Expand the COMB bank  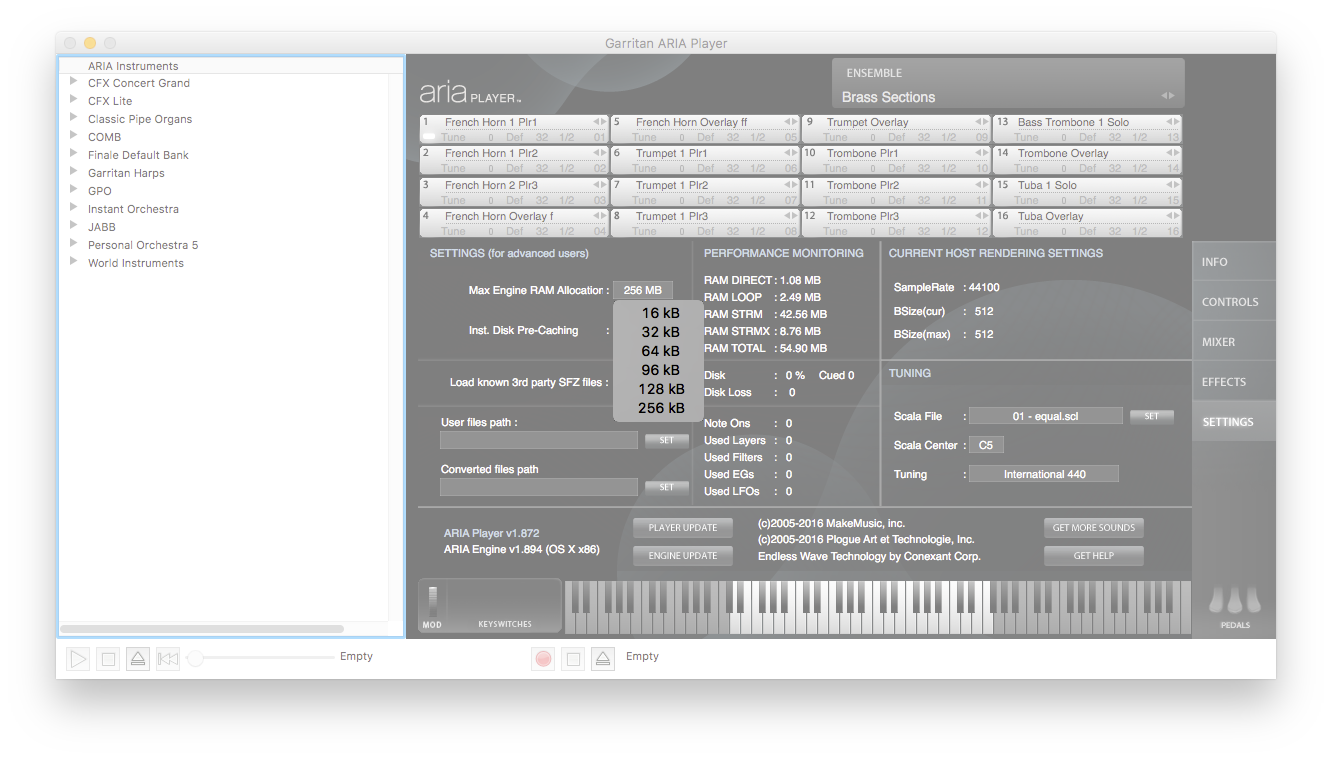(74, 137)
